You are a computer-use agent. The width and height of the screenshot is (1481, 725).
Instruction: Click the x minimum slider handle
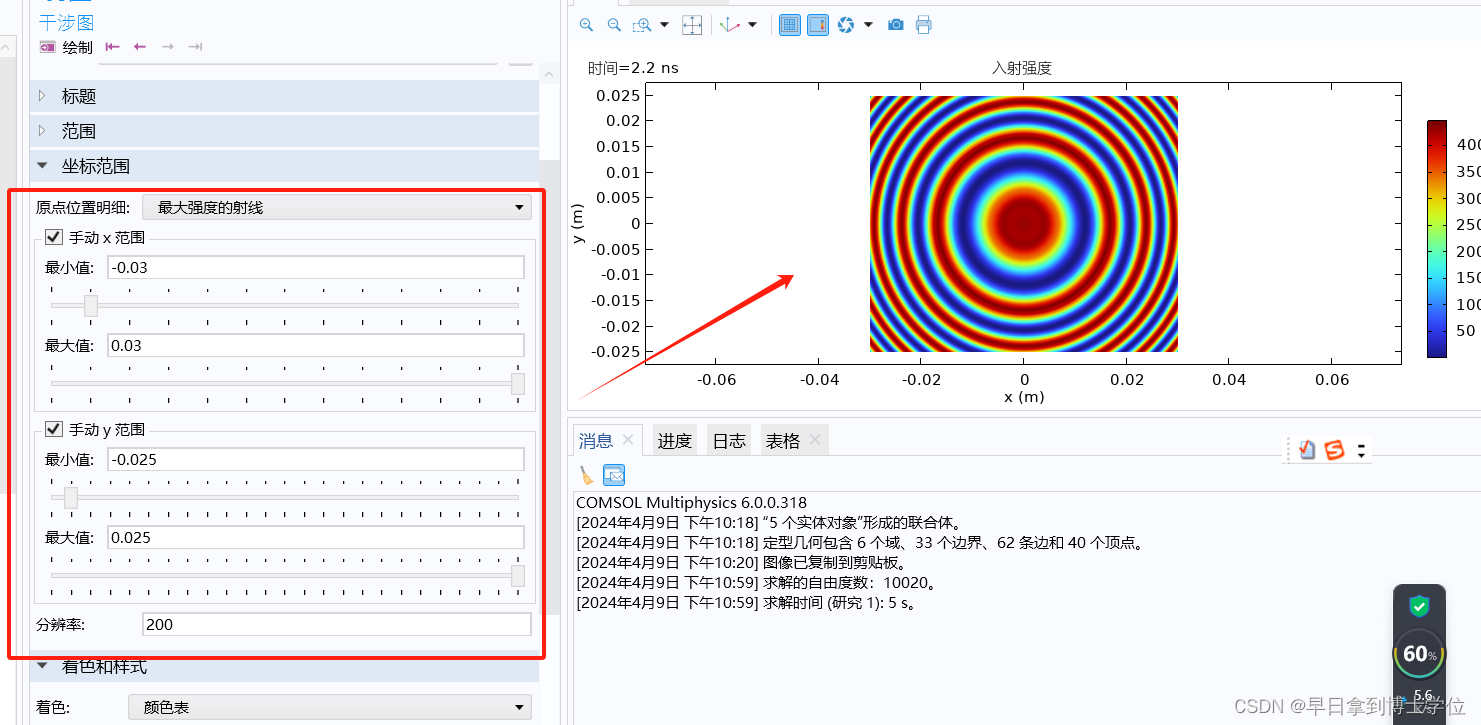coord(91,305)
